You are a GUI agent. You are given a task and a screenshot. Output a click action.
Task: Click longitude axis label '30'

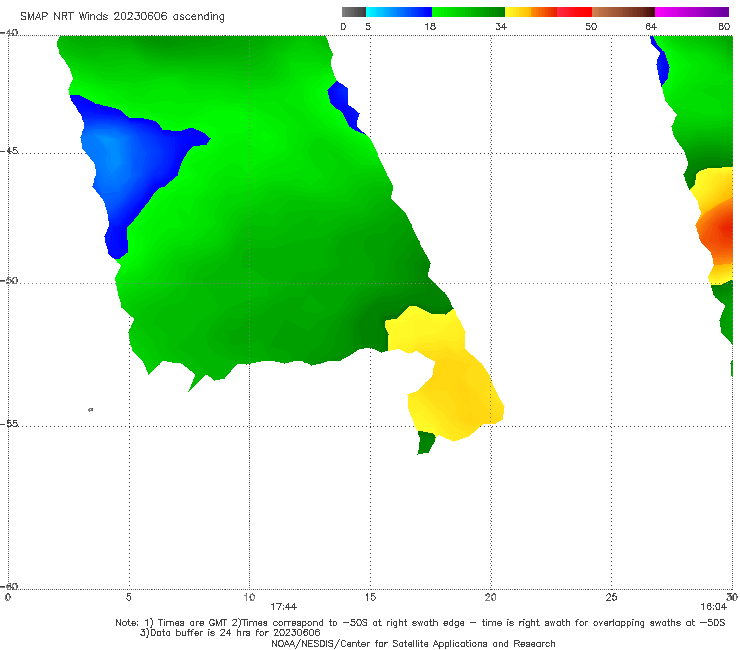tap(732, 598)
